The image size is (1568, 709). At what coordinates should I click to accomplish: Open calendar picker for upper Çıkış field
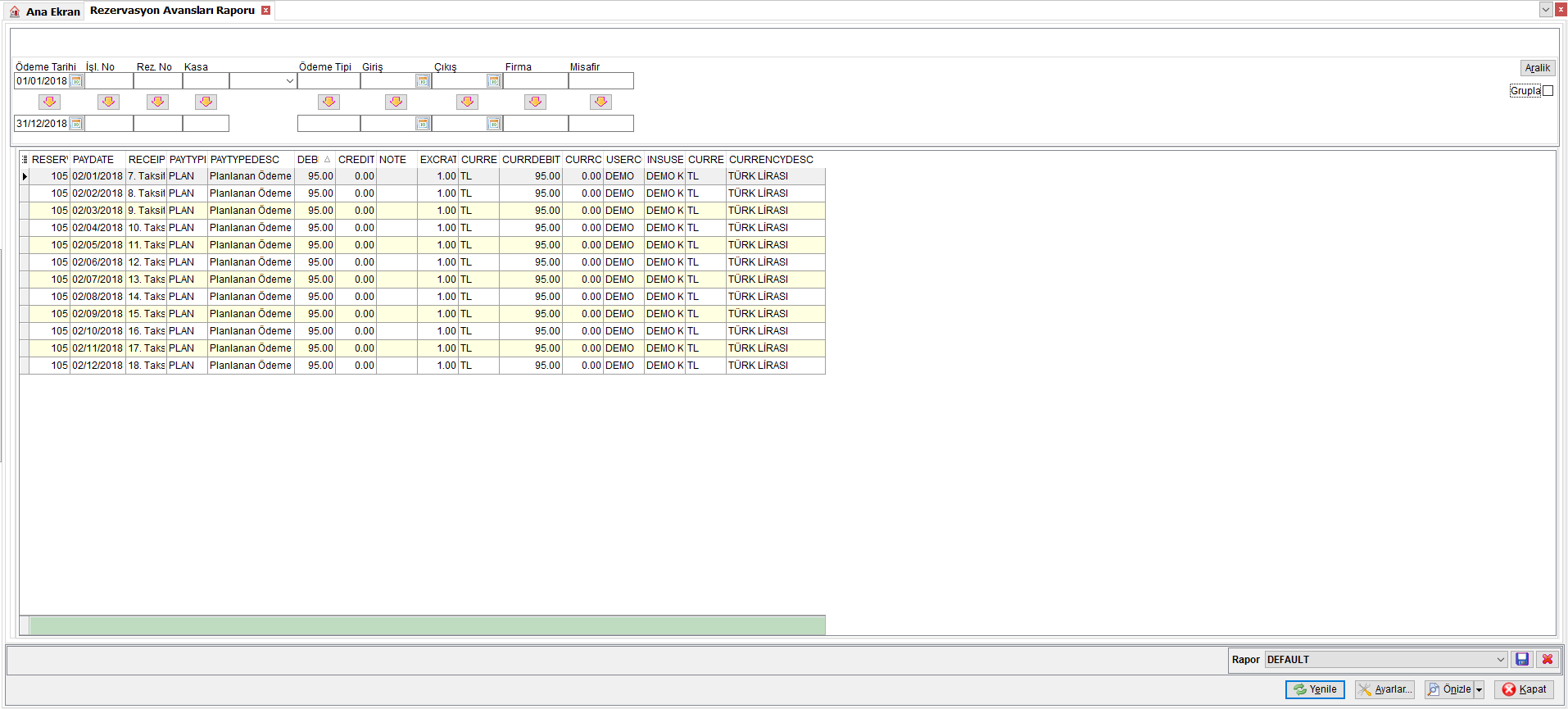(x=494, y=81)
